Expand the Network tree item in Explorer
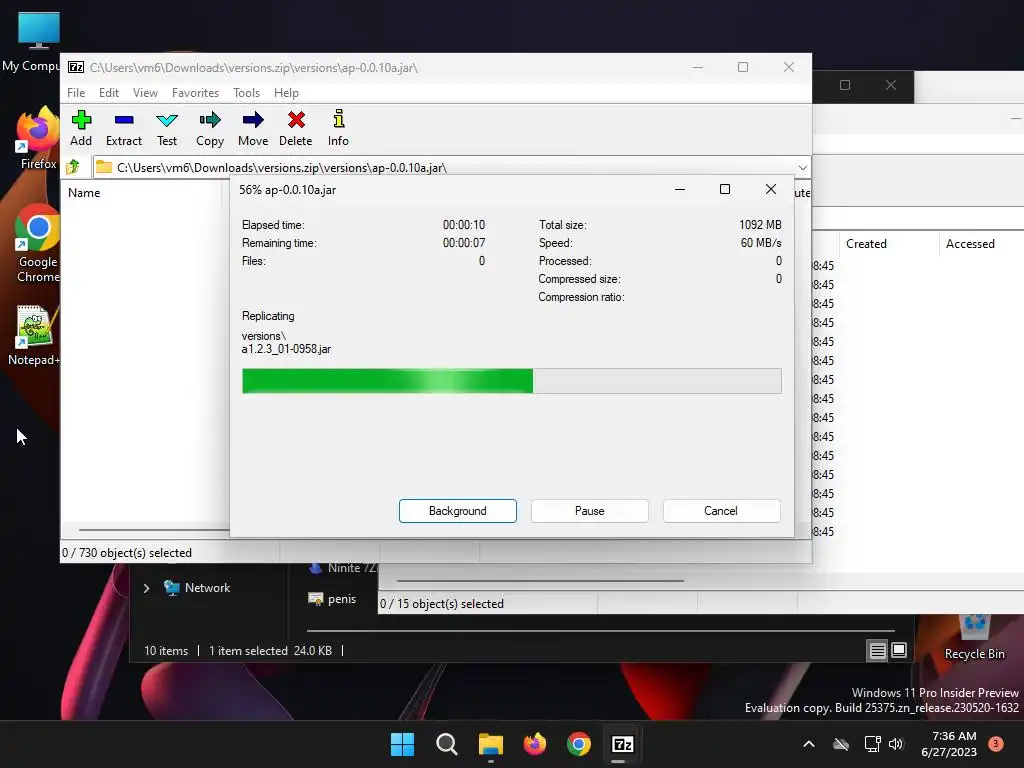1024x768 pixels. tap(146, 588)
